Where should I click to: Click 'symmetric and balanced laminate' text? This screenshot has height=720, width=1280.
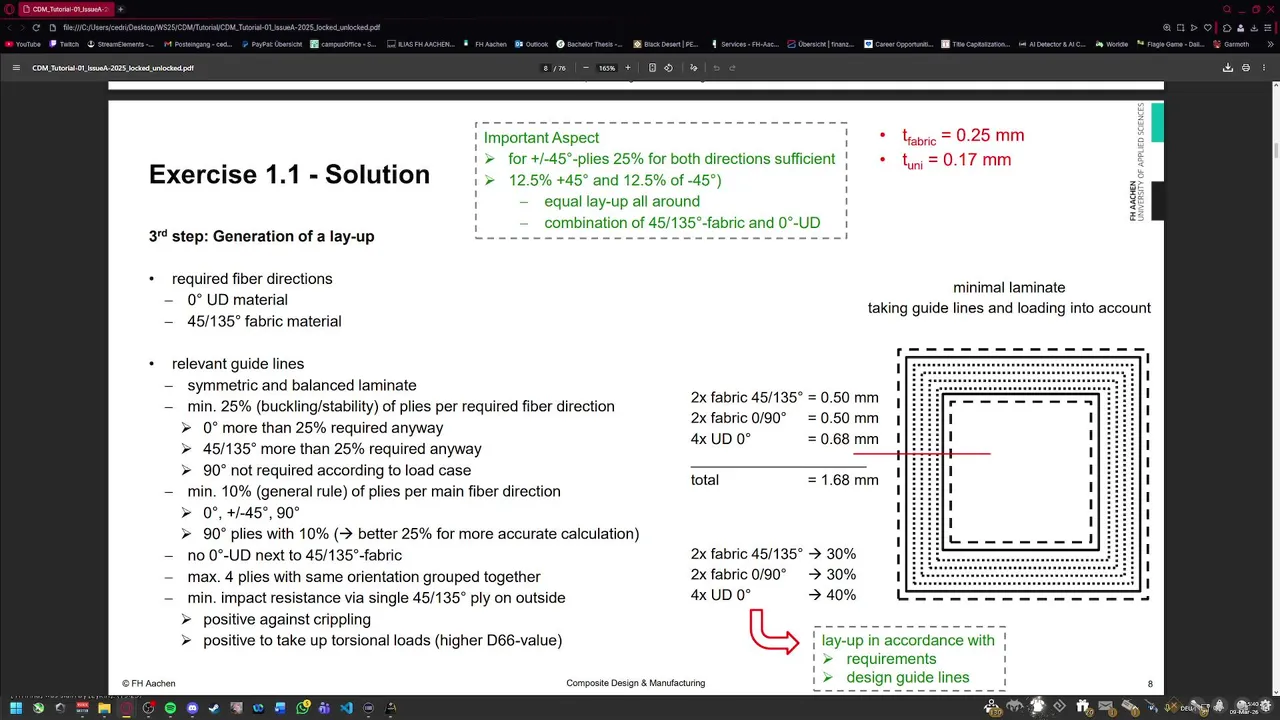pos(302,385)
